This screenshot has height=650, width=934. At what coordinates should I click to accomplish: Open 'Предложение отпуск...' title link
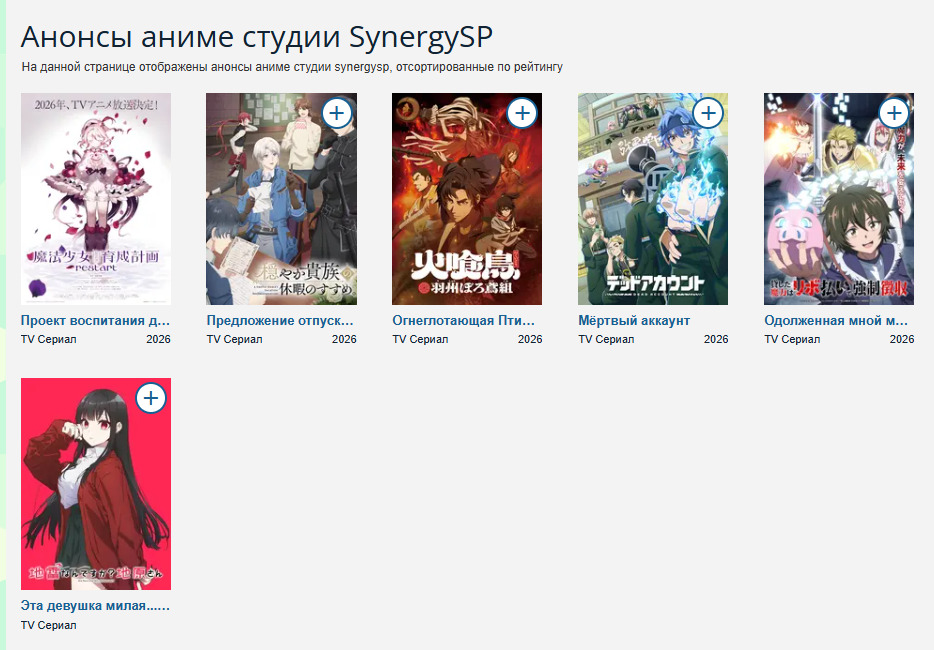pyautogui.click(x=280, y=321)
